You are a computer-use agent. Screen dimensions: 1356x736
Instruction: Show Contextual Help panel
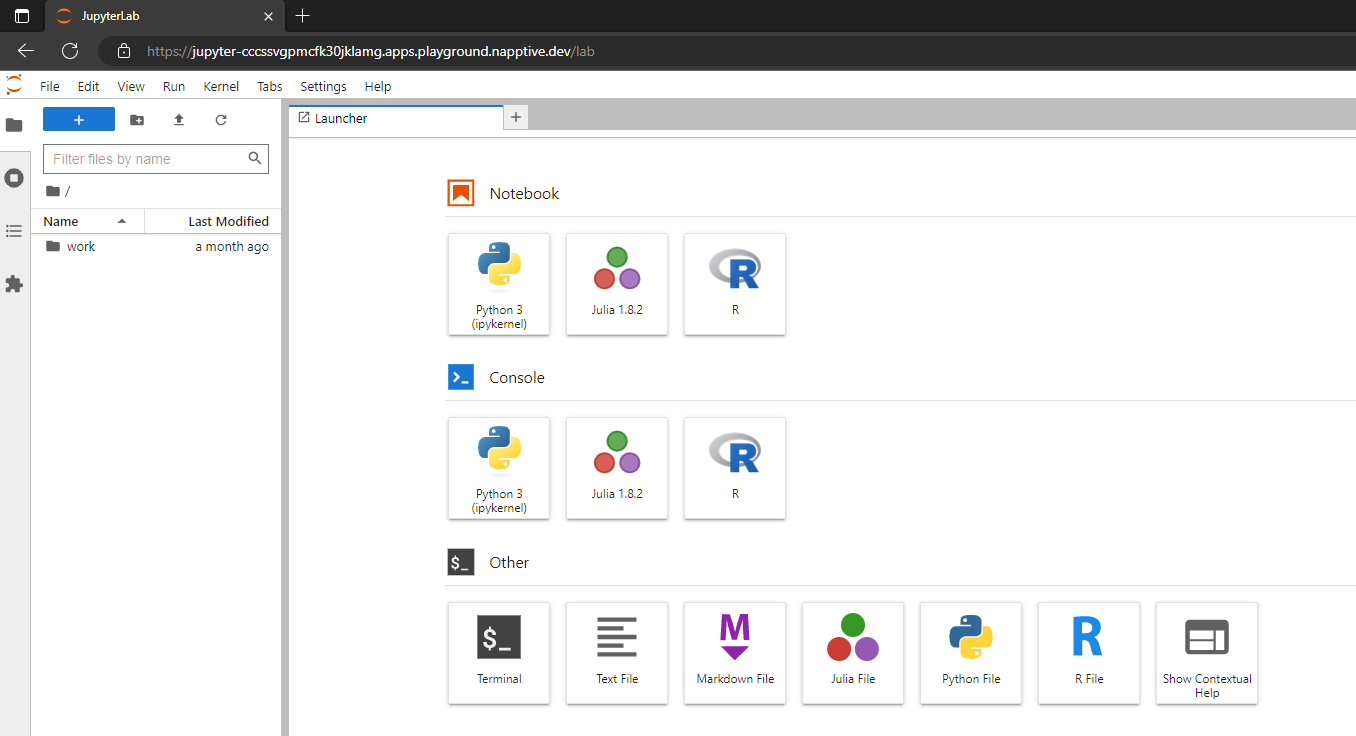(x=1207, y=653)
